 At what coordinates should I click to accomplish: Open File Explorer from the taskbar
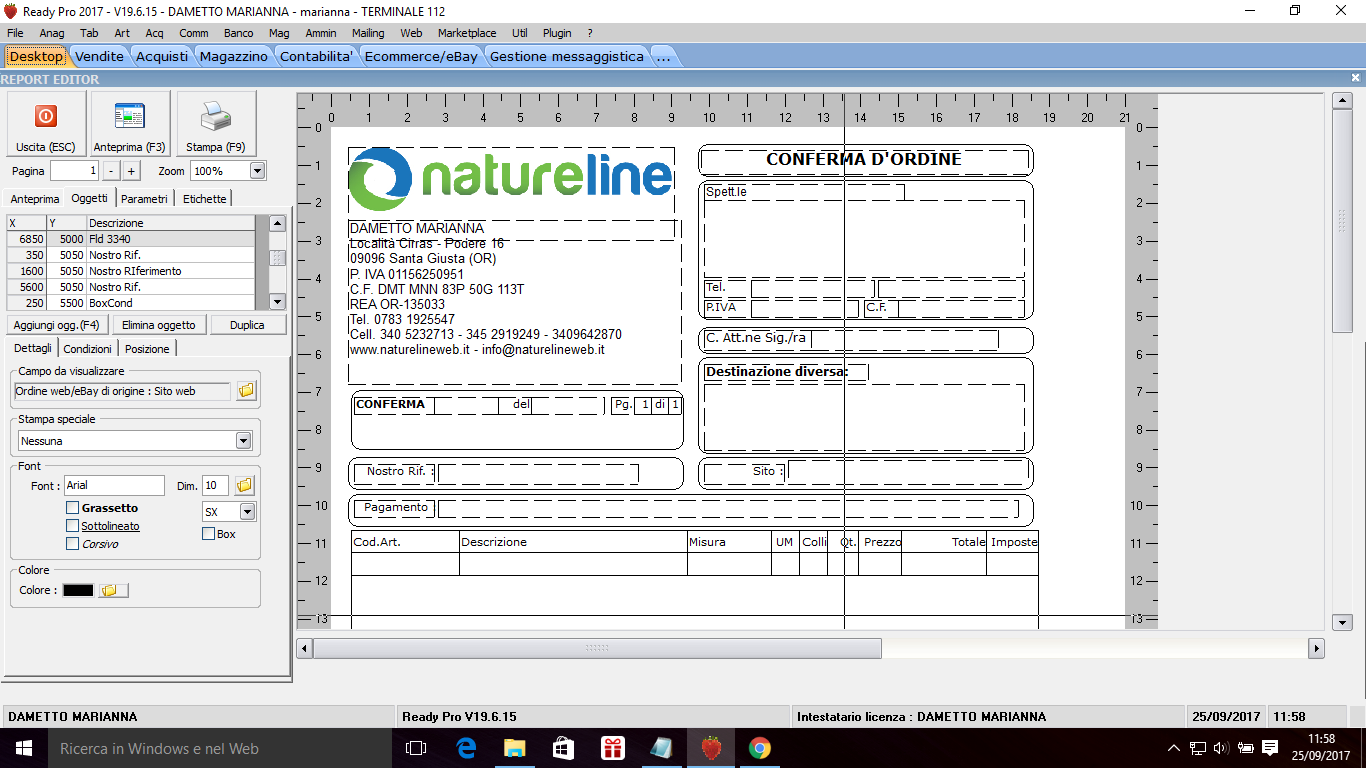click(514, 748)
